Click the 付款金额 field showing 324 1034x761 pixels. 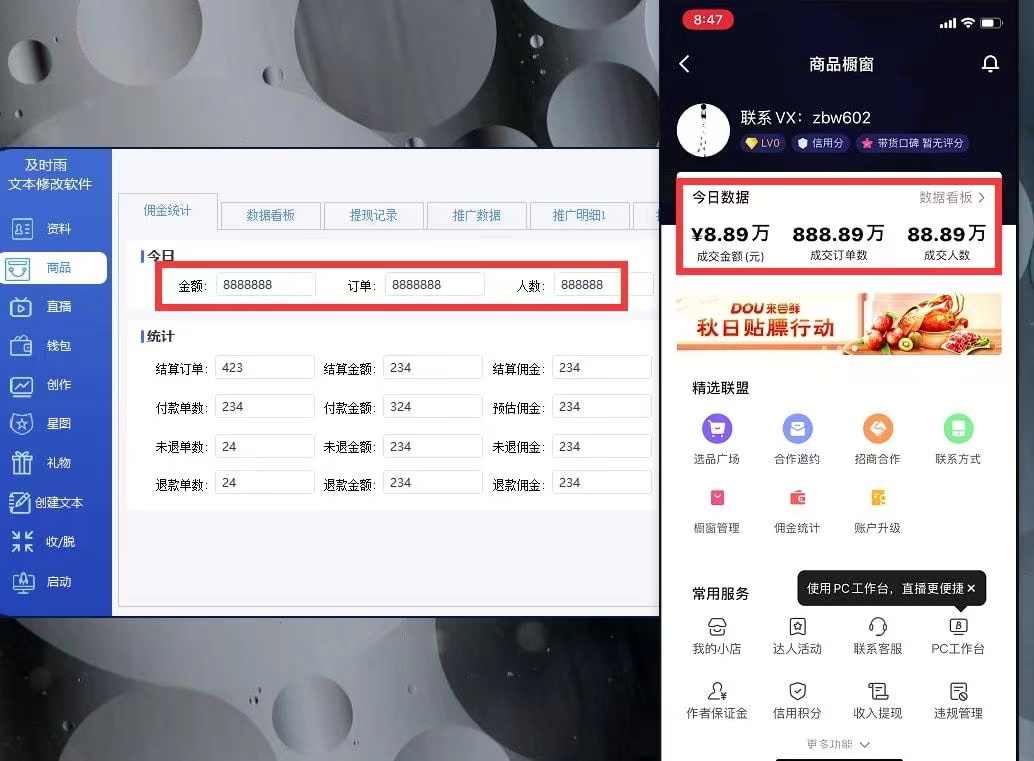coord(433,407)
